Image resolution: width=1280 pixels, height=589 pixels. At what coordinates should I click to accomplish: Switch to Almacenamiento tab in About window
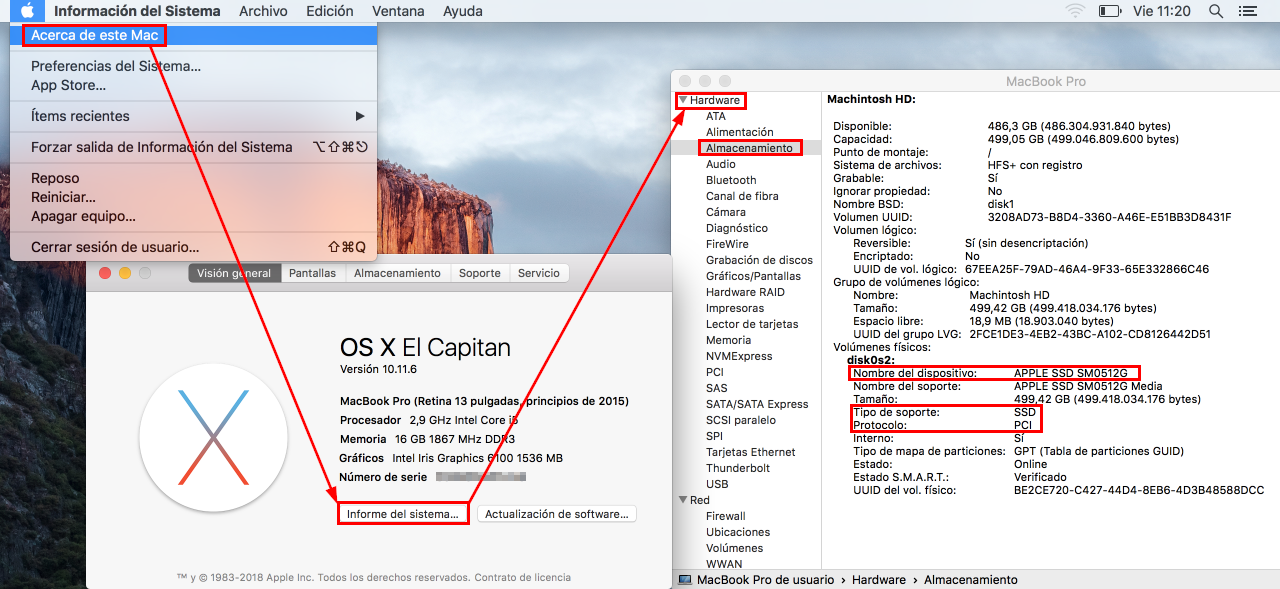click(397, 273)
